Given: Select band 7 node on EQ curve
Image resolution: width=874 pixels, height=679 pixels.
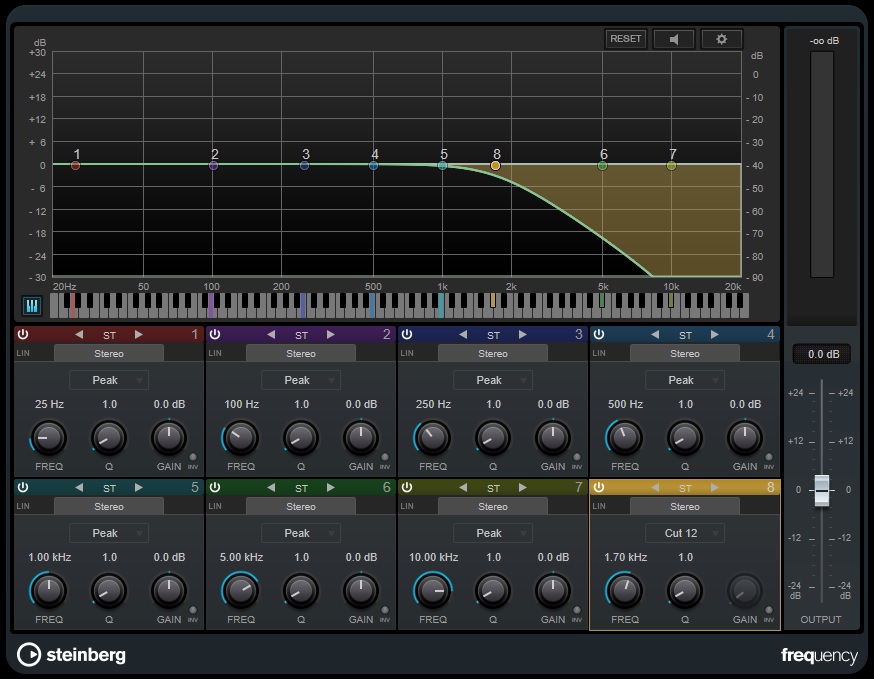Looking at the screenshot, I should coord(672,166).
